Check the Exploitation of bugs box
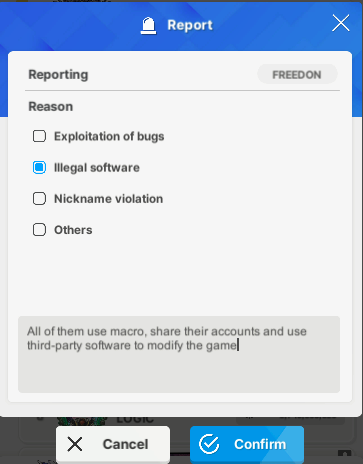This screenshot has width=363, height=464. pyautogui.click(x=39, y=136)
